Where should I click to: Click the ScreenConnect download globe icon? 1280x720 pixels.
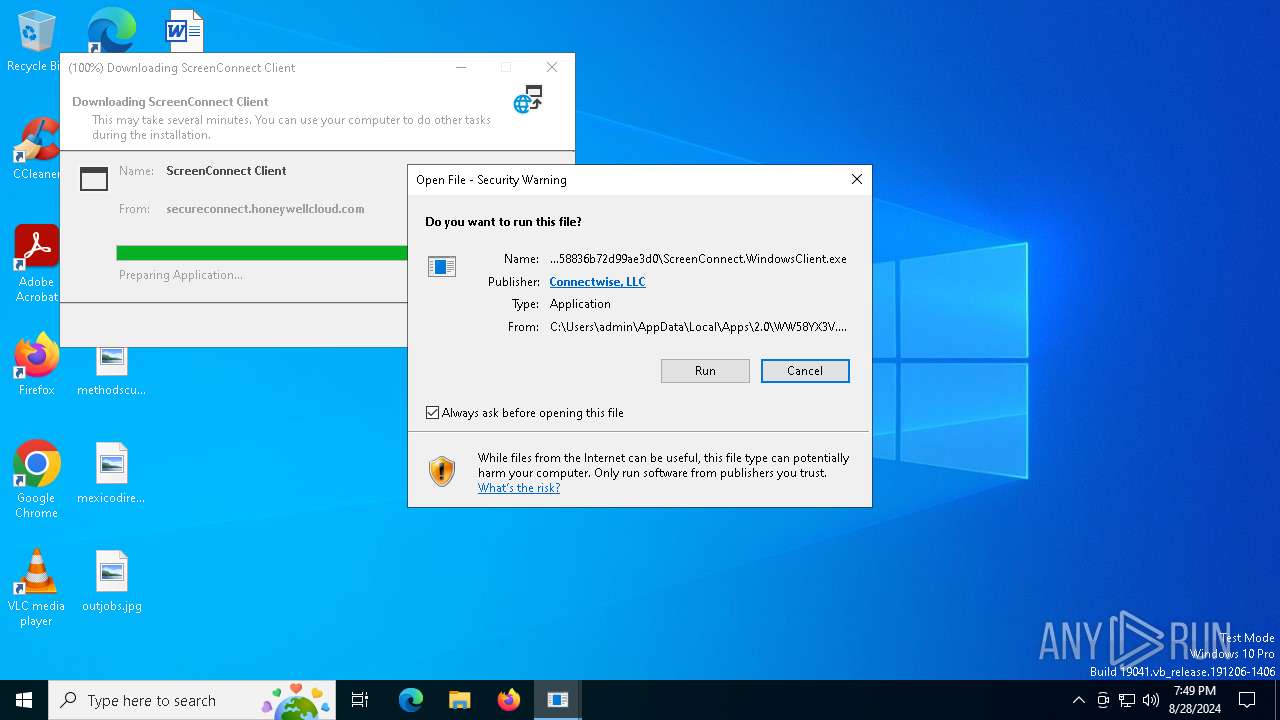528,99
